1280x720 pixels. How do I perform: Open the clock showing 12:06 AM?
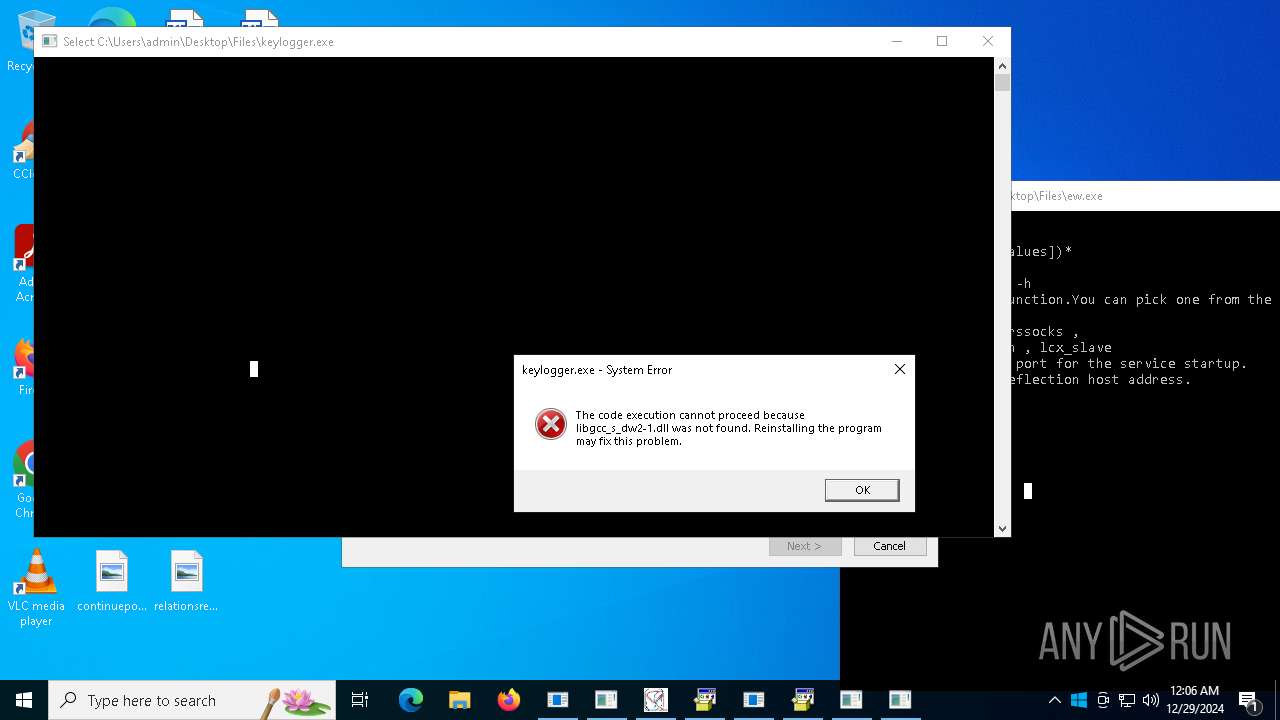coord(1194,700)
